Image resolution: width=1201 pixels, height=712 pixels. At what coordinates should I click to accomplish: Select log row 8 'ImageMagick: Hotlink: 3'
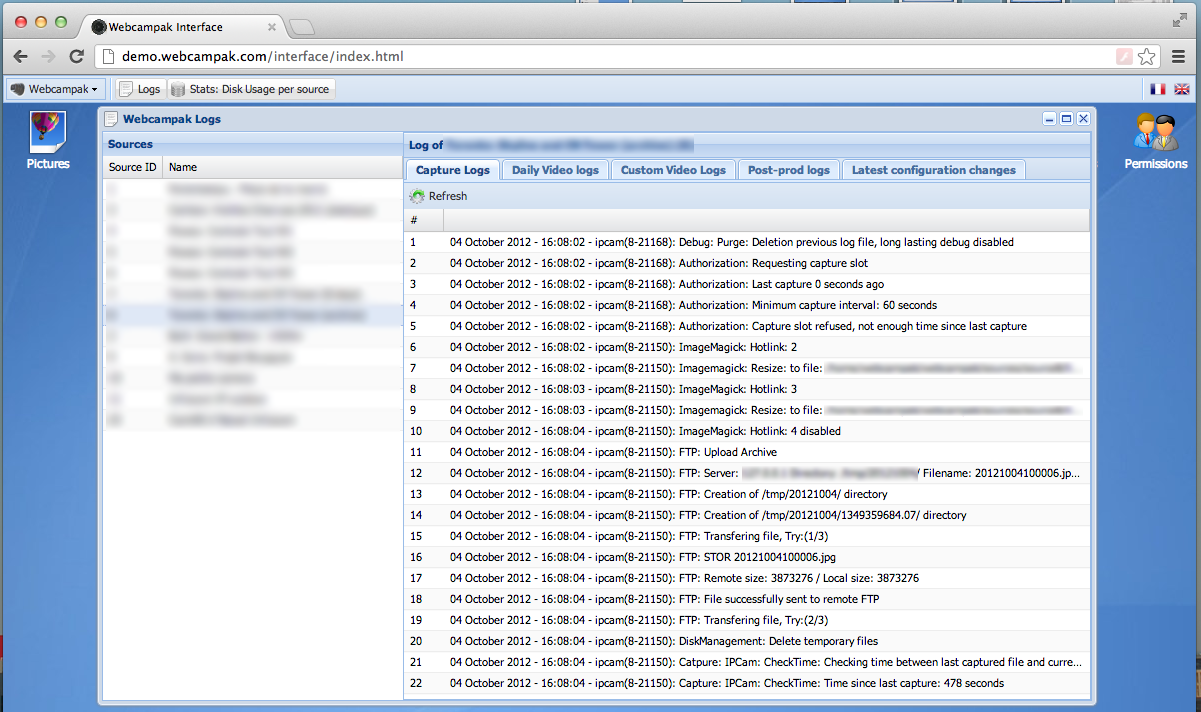coord(747,389)
